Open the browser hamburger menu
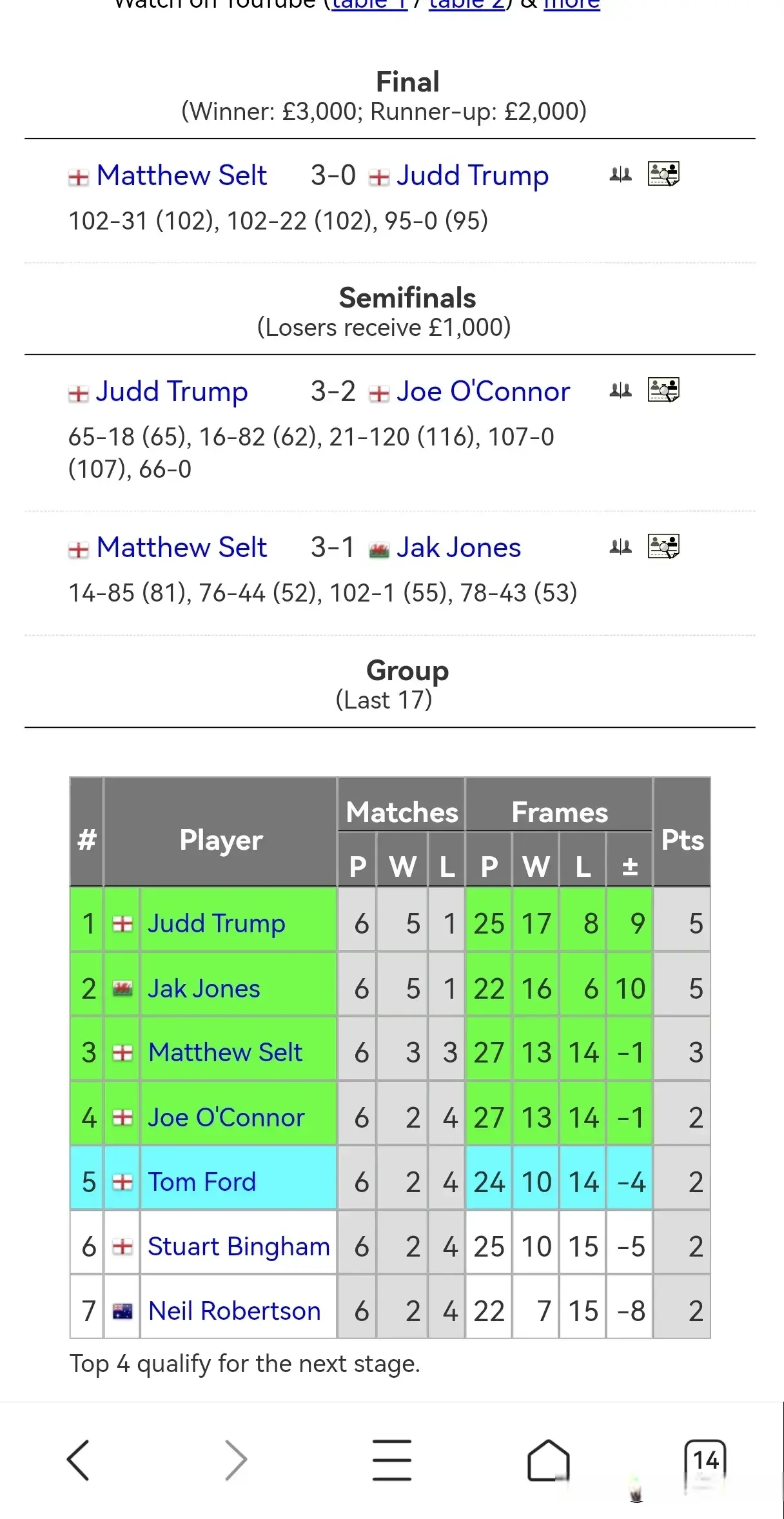784x1519 pixels. coord(392,1460)
